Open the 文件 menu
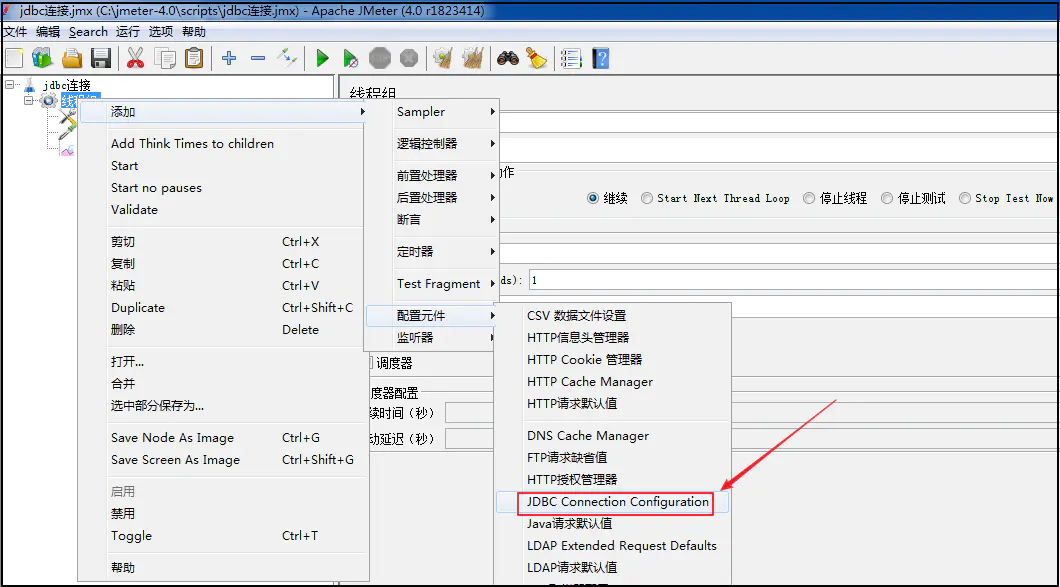The image size is (1060, 587). tap(15, 32)
